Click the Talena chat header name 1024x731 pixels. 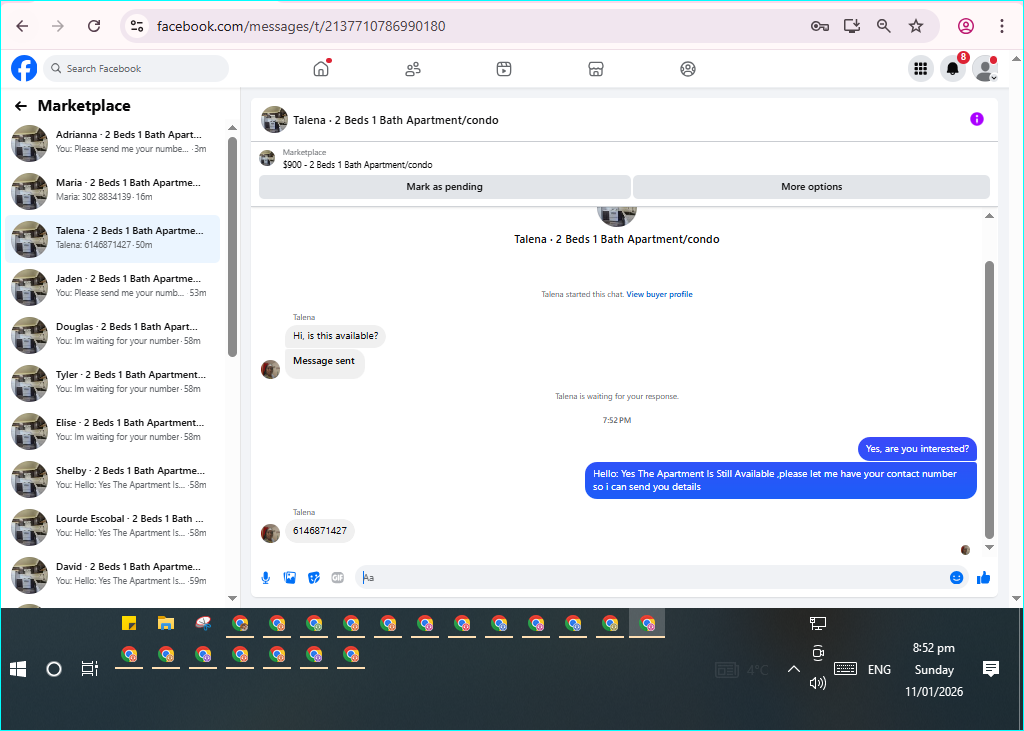pyautogui.click(x=395, y=120)
